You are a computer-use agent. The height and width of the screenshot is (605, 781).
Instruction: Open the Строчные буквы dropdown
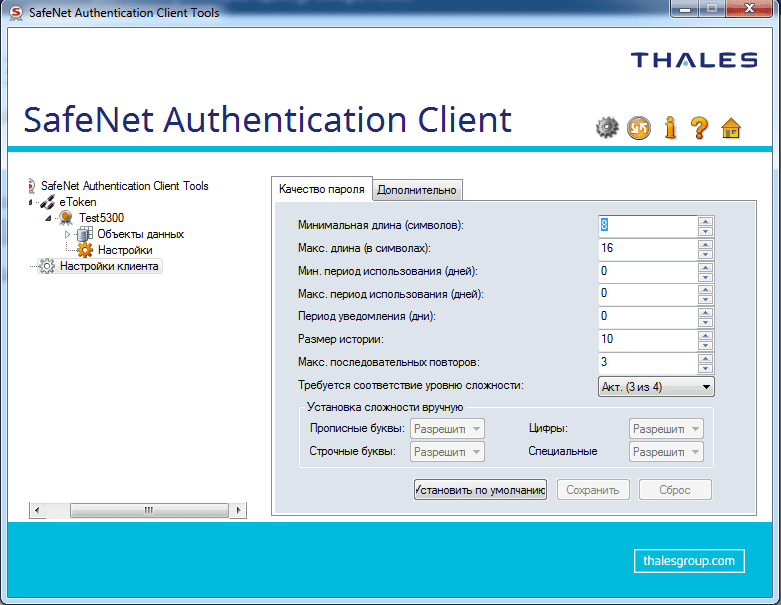click(447, 452)
